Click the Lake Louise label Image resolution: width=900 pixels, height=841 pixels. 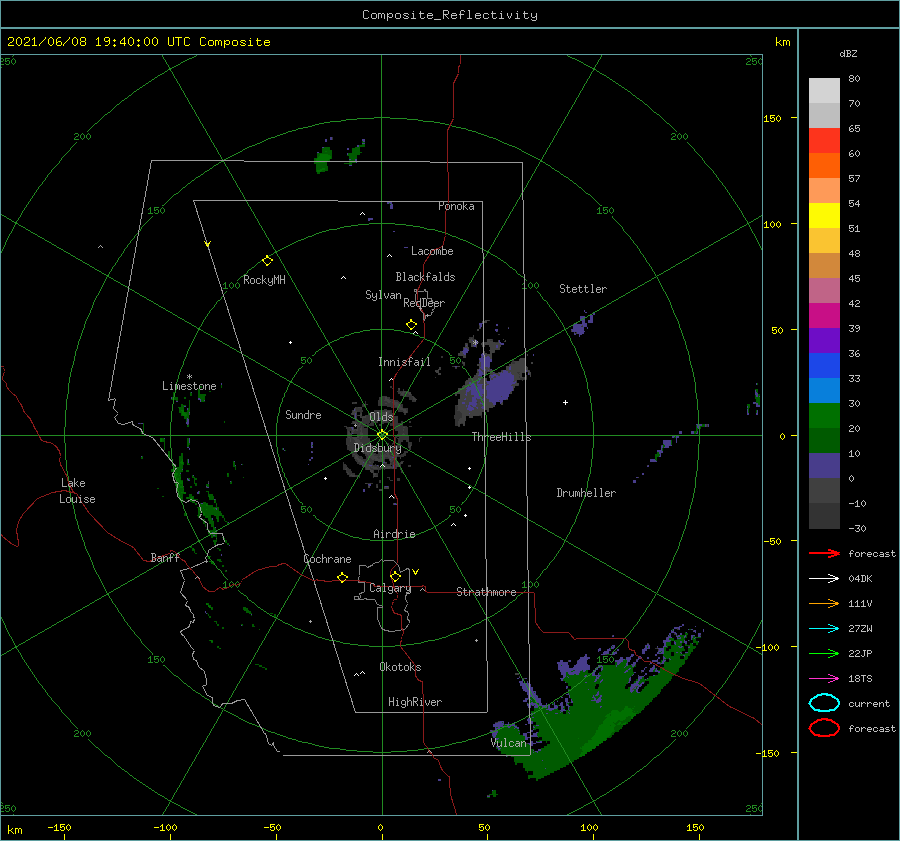tap(77, 491)
